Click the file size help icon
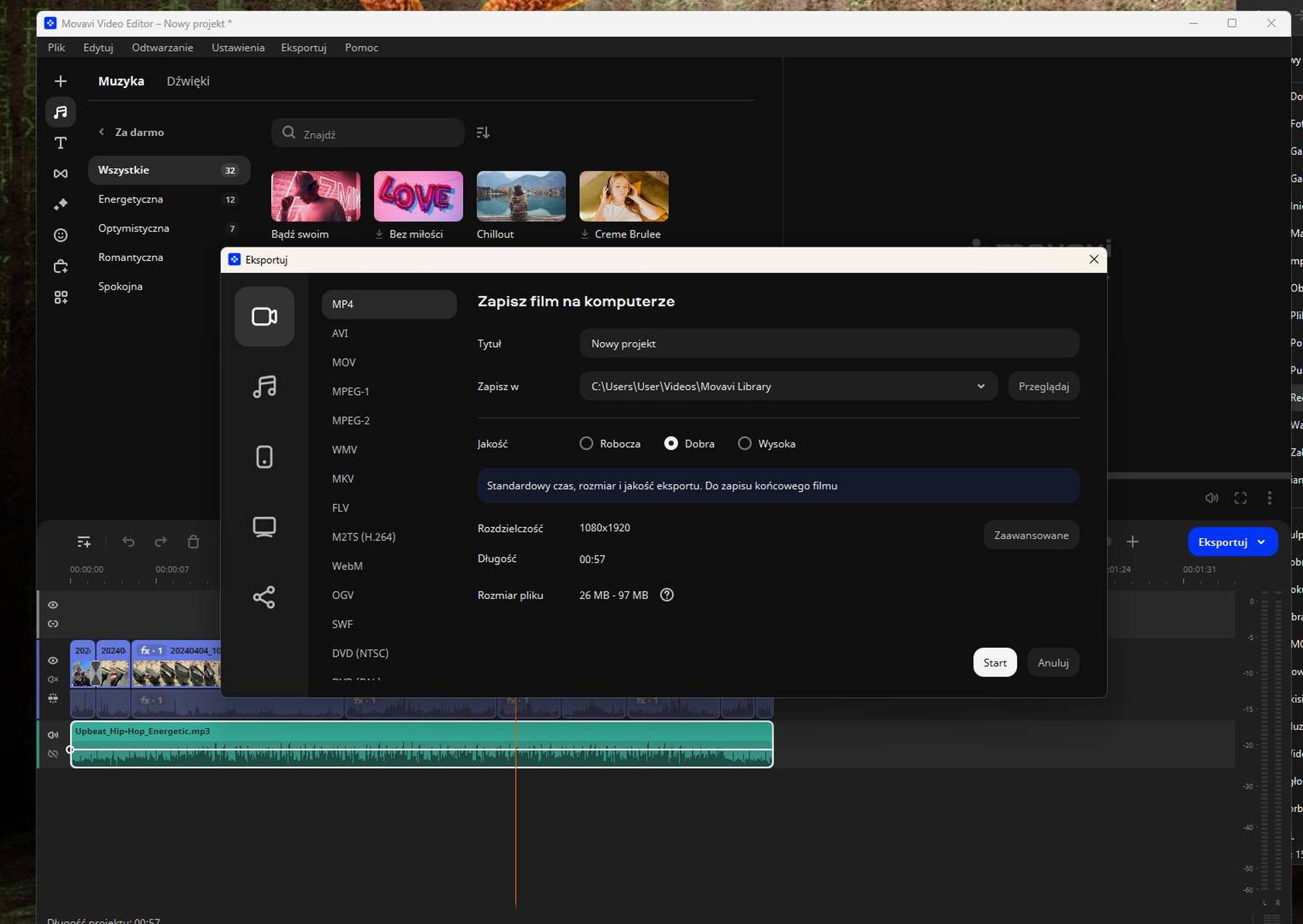1303x924 pixels. (x=666, y=595)
